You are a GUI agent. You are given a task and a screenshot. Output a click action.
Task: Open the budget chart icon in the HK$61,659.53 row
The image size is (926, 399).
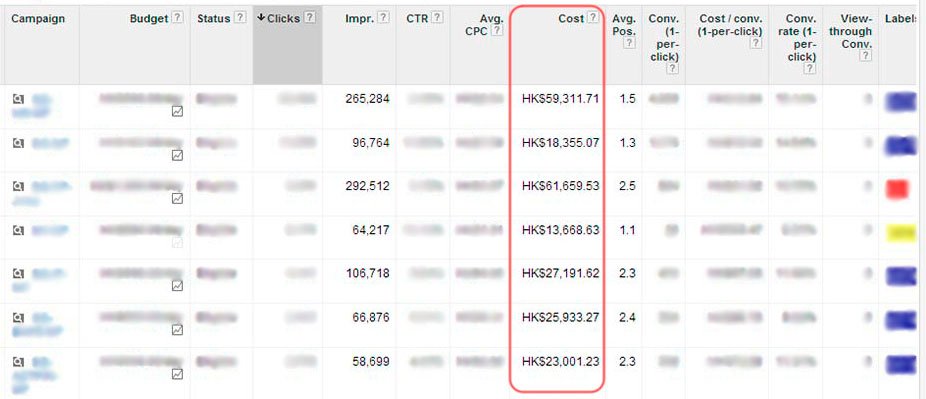click(x=177, y=198)
